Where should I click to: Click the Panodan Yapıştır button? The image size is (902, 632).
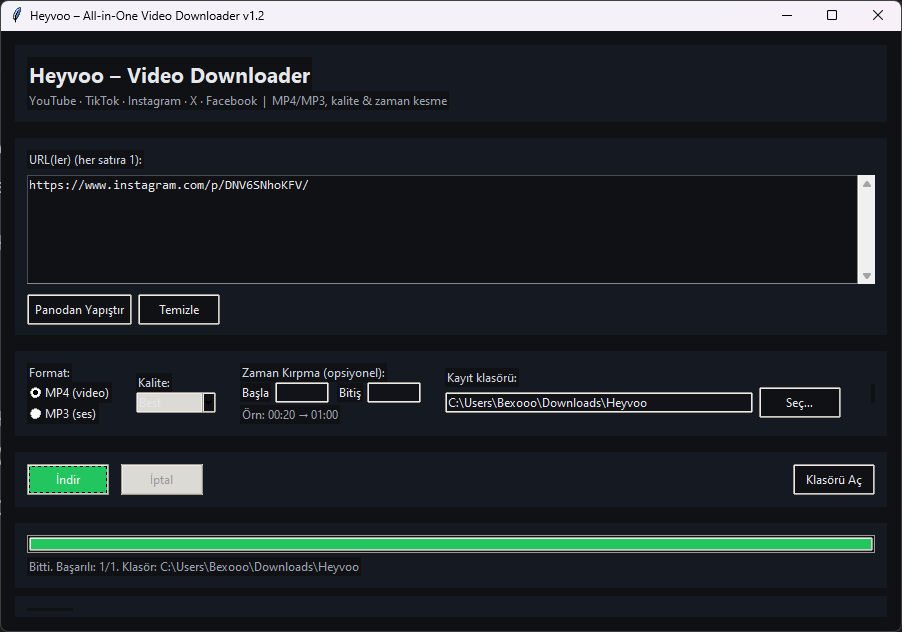point(79,309)
